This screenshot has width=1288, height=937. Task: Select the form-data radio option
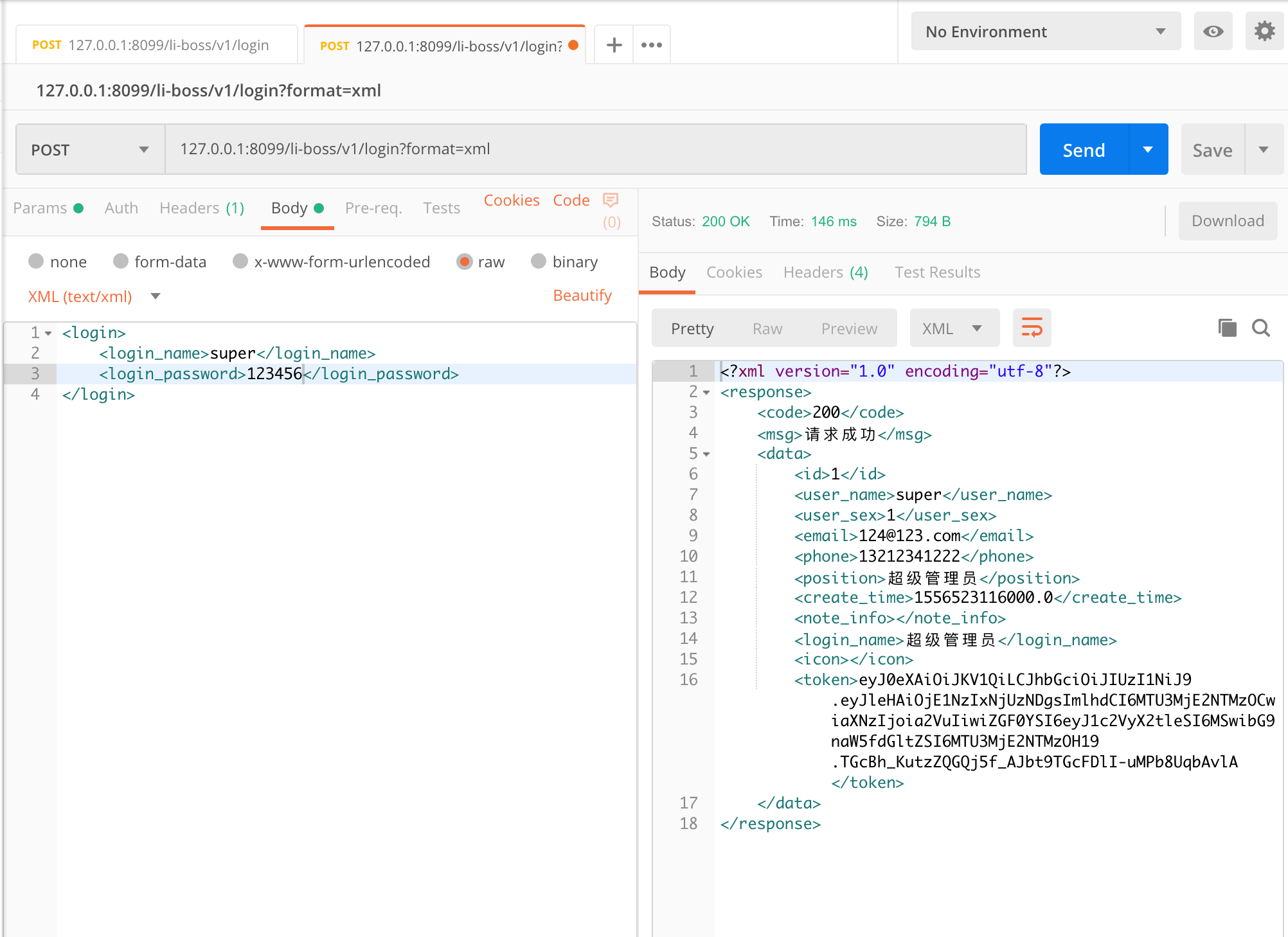click(121, 262)
